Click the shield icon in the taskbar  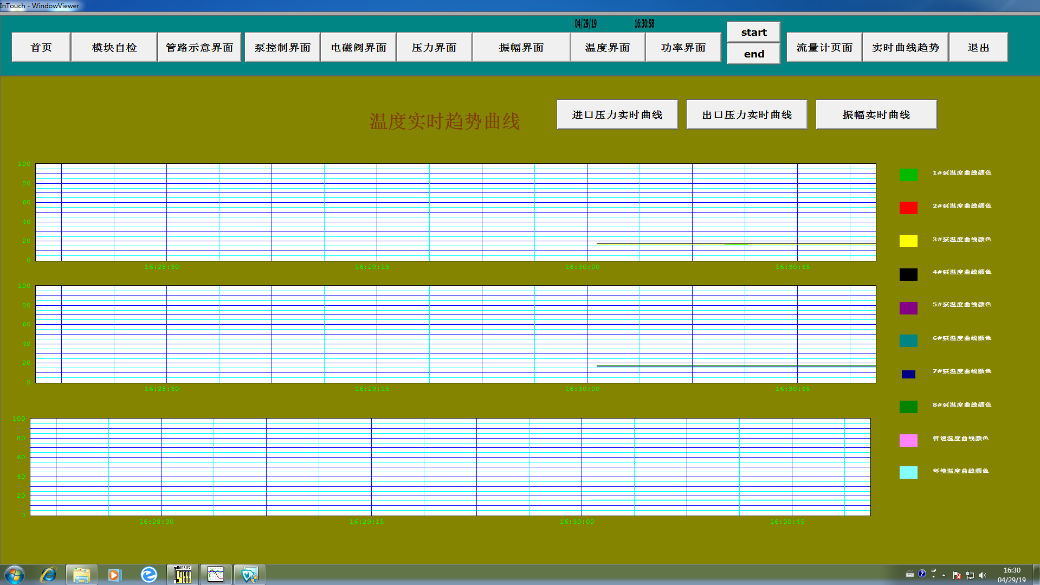click(x=248, y=574)
